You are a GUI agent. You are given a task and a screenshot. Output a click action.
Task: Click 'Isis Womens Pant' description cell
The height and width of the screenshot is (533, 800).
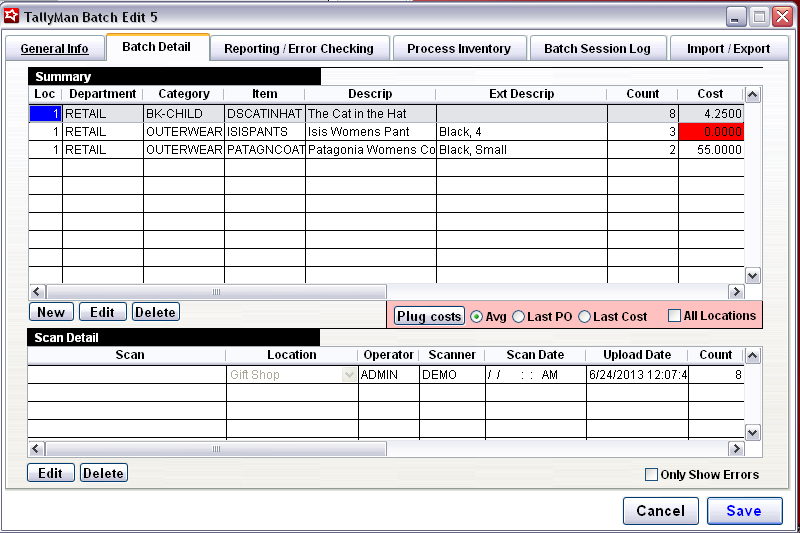click(x=371, y=132)
